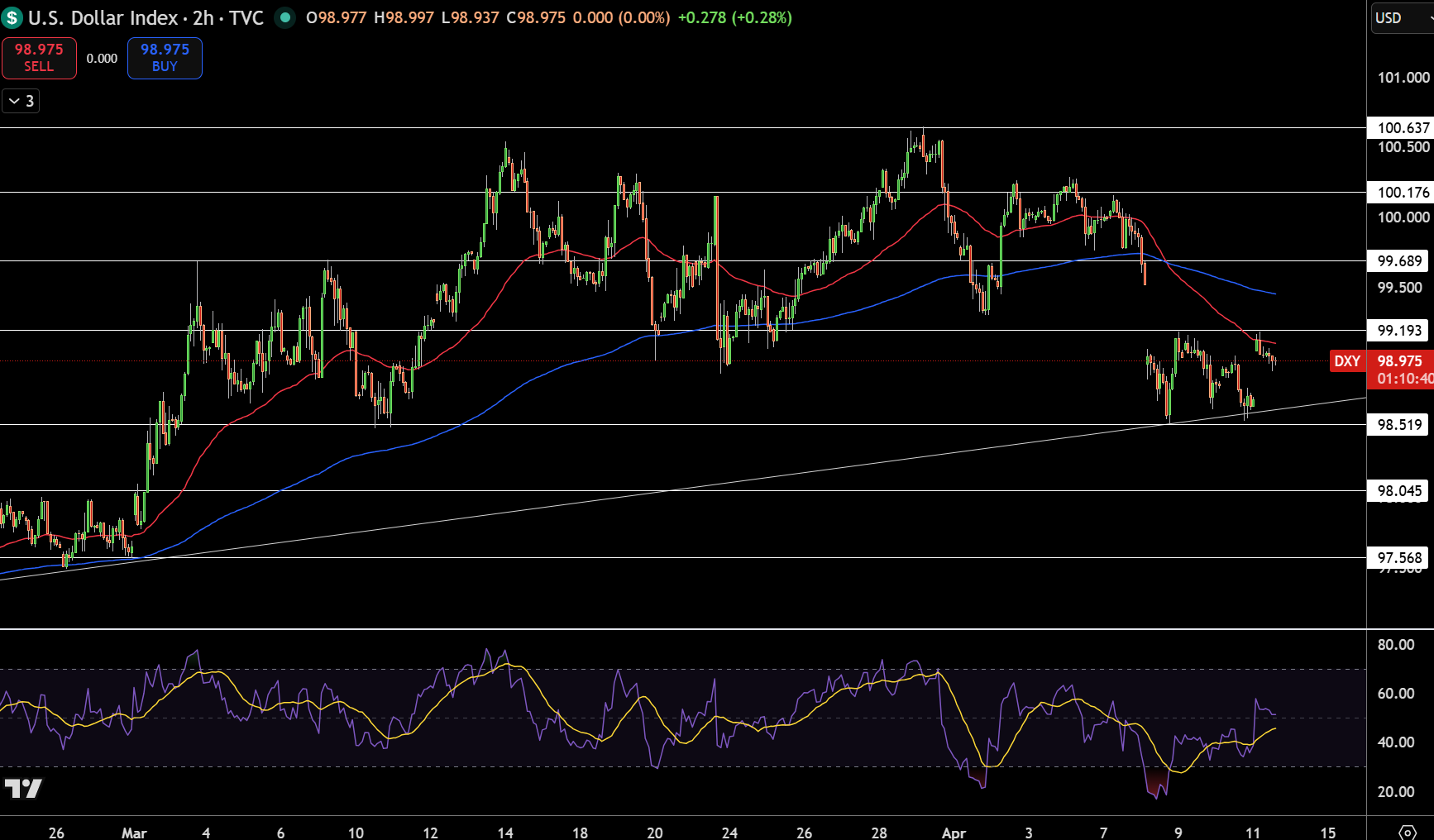Select the 97.568 price level label
Image resolution: width=1434 pixels, height=840 pixels.
(x=1399, y=557)
